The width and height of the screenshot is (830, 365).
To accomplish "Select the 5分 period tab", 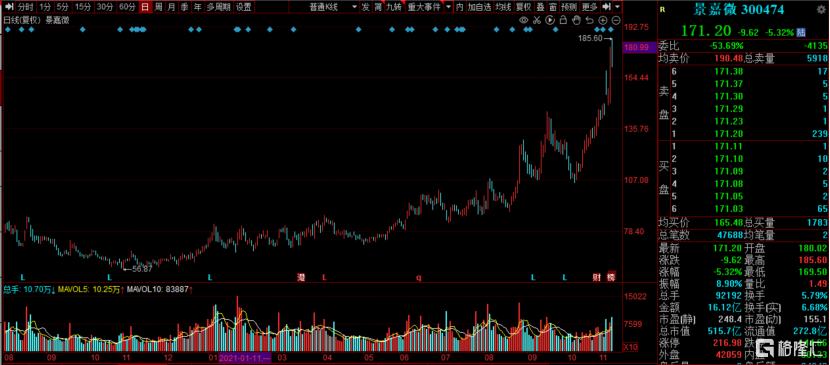I will pos(62,7).
